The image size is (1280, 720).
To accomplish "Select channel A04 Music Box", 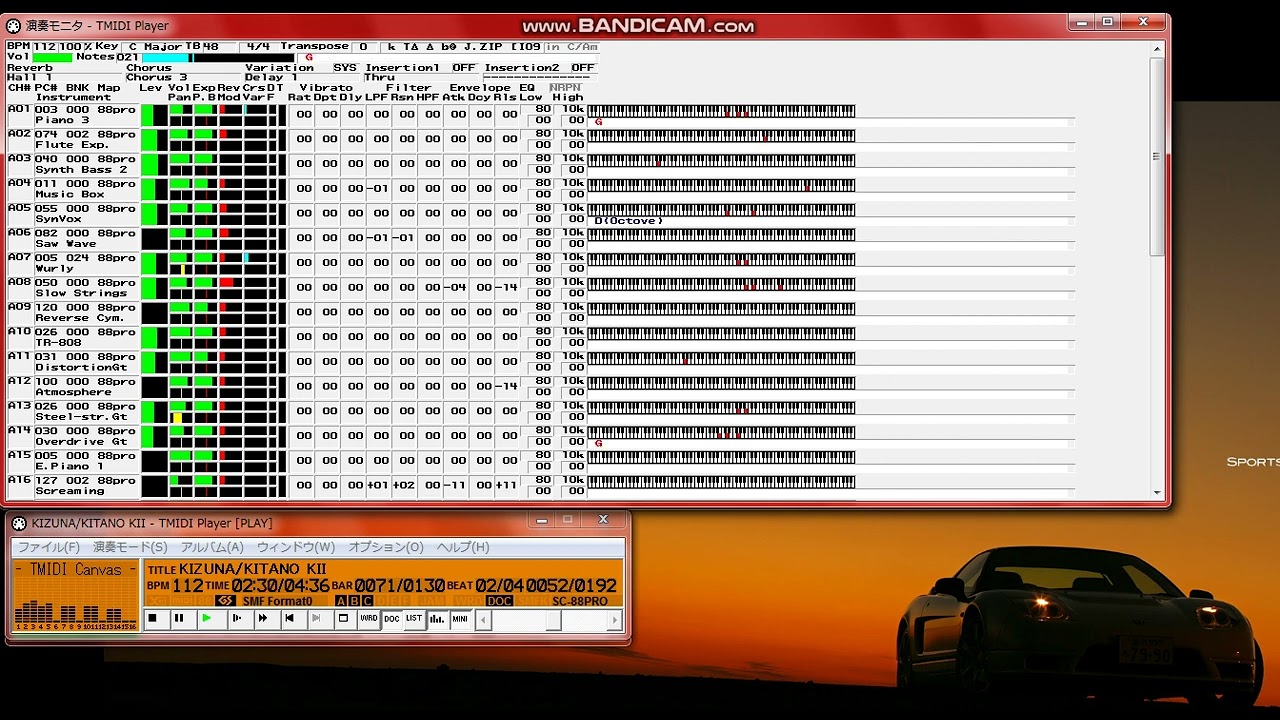I will pyautogui.click(x=72, y=189).
